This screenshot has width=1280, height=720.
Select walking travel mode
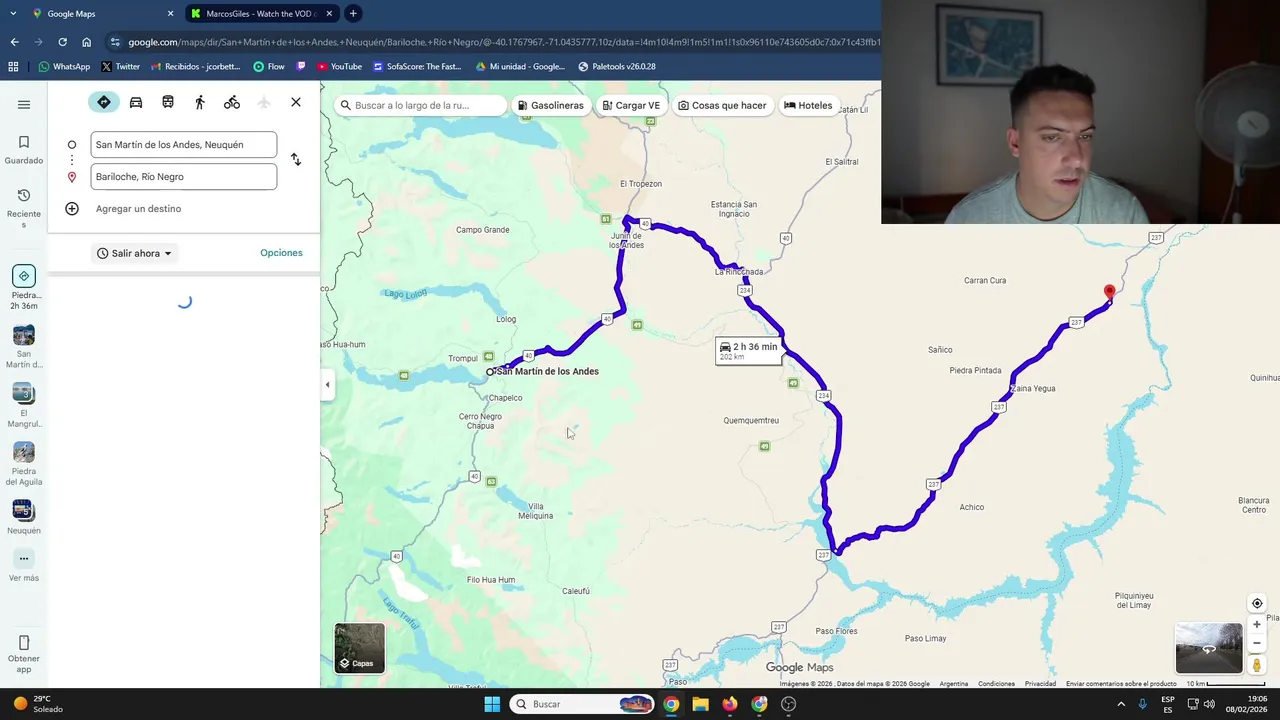[x=200, y=102]
